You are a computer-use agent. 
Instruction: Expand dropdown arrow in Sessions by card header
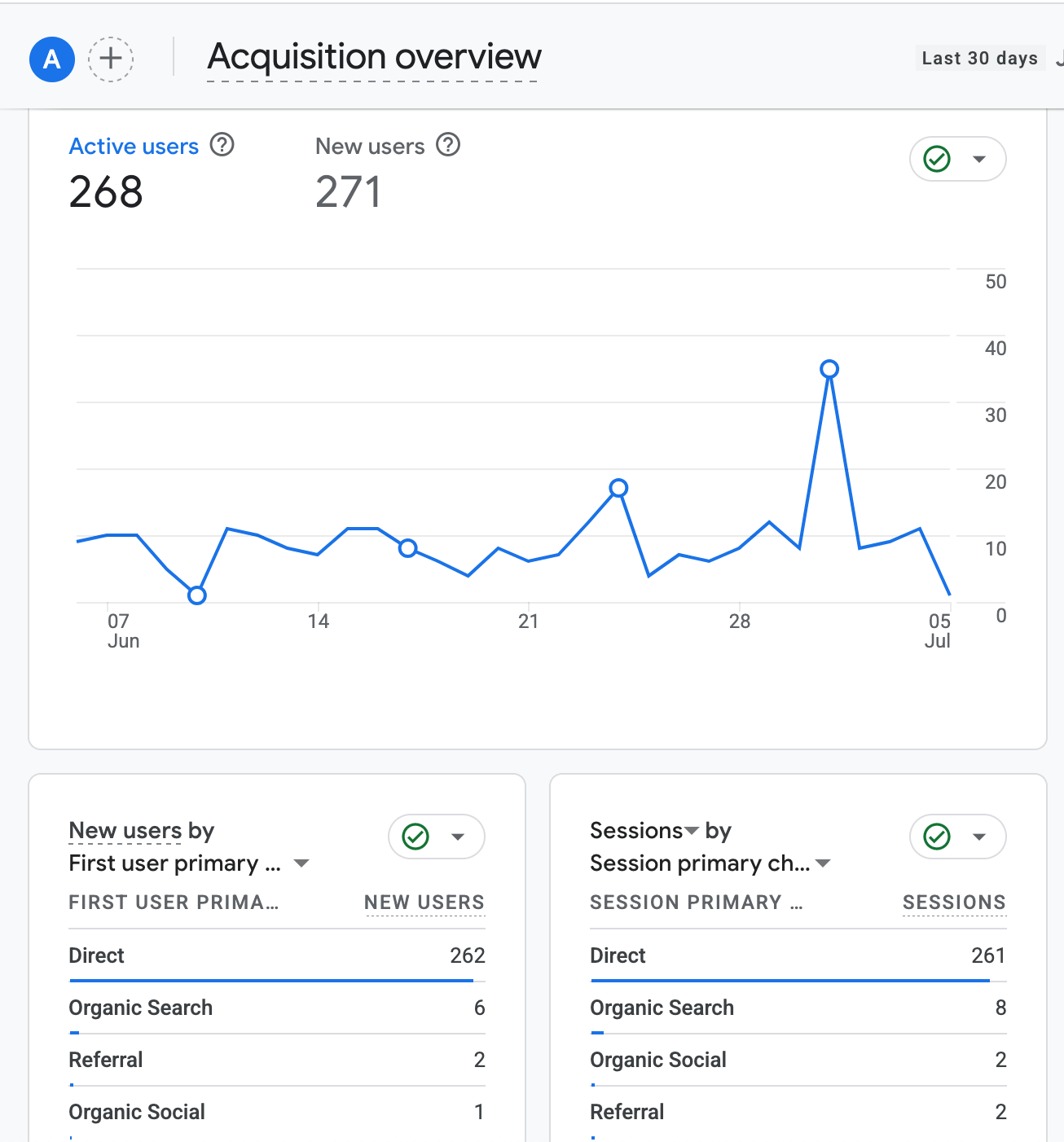click(x=979, y=837)
